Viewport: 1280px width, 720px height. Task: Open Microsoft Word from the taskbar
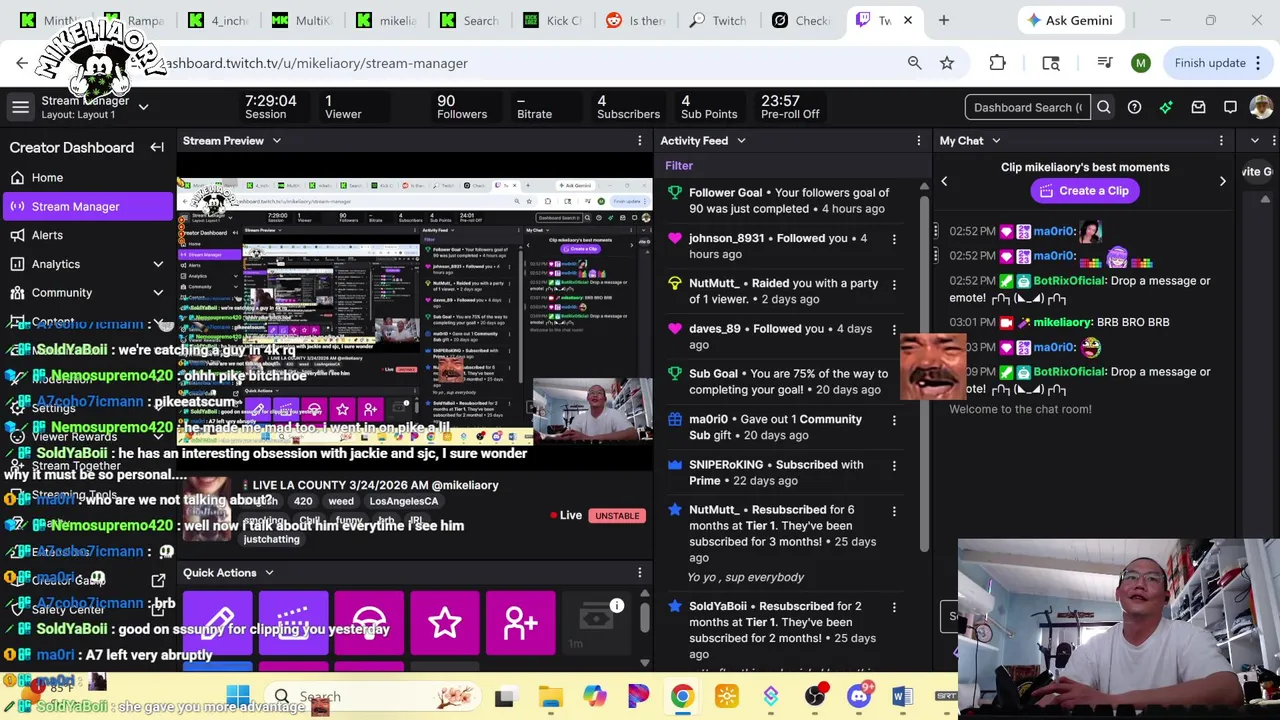pyautogui.click(x=901, y=697)
